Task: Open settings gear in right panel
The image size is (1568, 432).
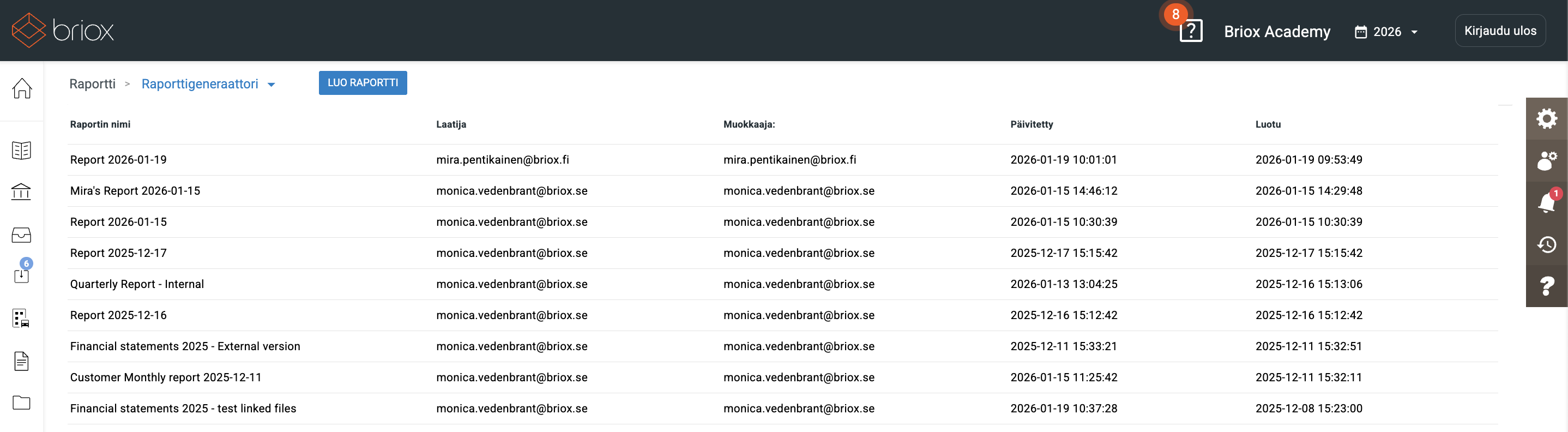Action: [1546, 118]
